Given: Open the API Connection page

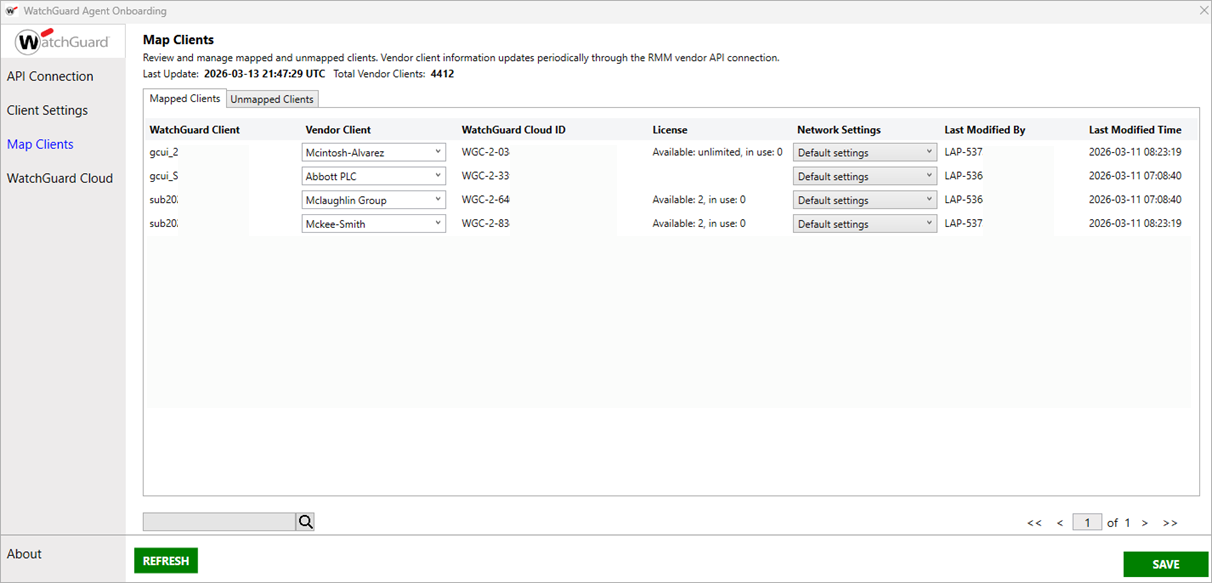Looking at the screenshot, I should pyautogui.click(x=50, y=76).
